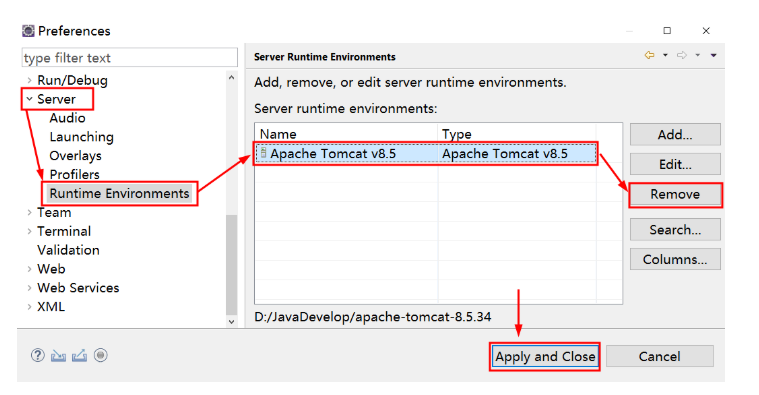This screenshot has height=395, width=759.
Task: Click the Import preferences icon
Action: coord(59,356)
